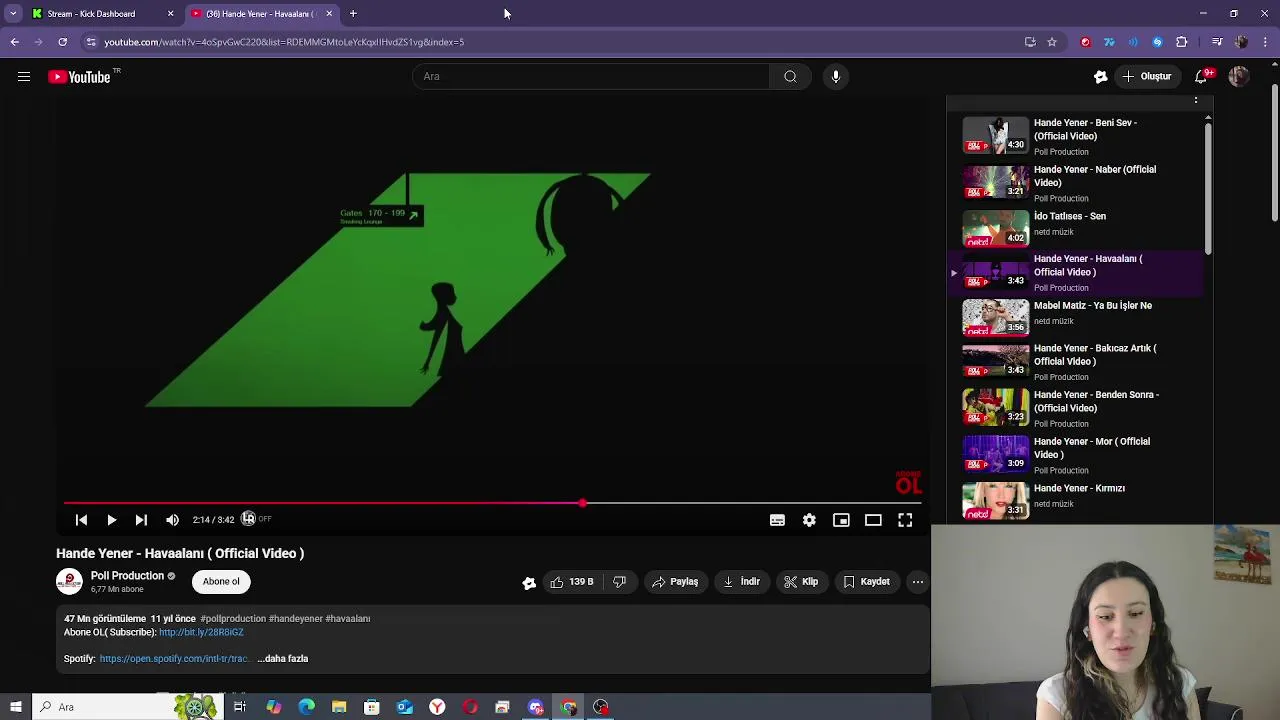Toggle the autoplay OFF switch

255,519
